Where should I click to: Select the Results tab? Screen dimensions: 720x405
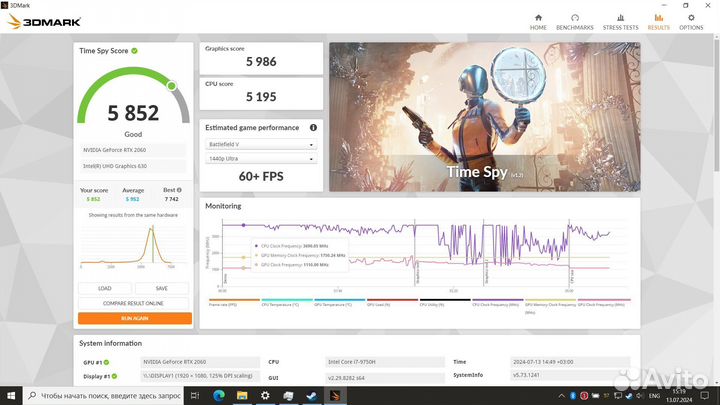coord(658,22)
